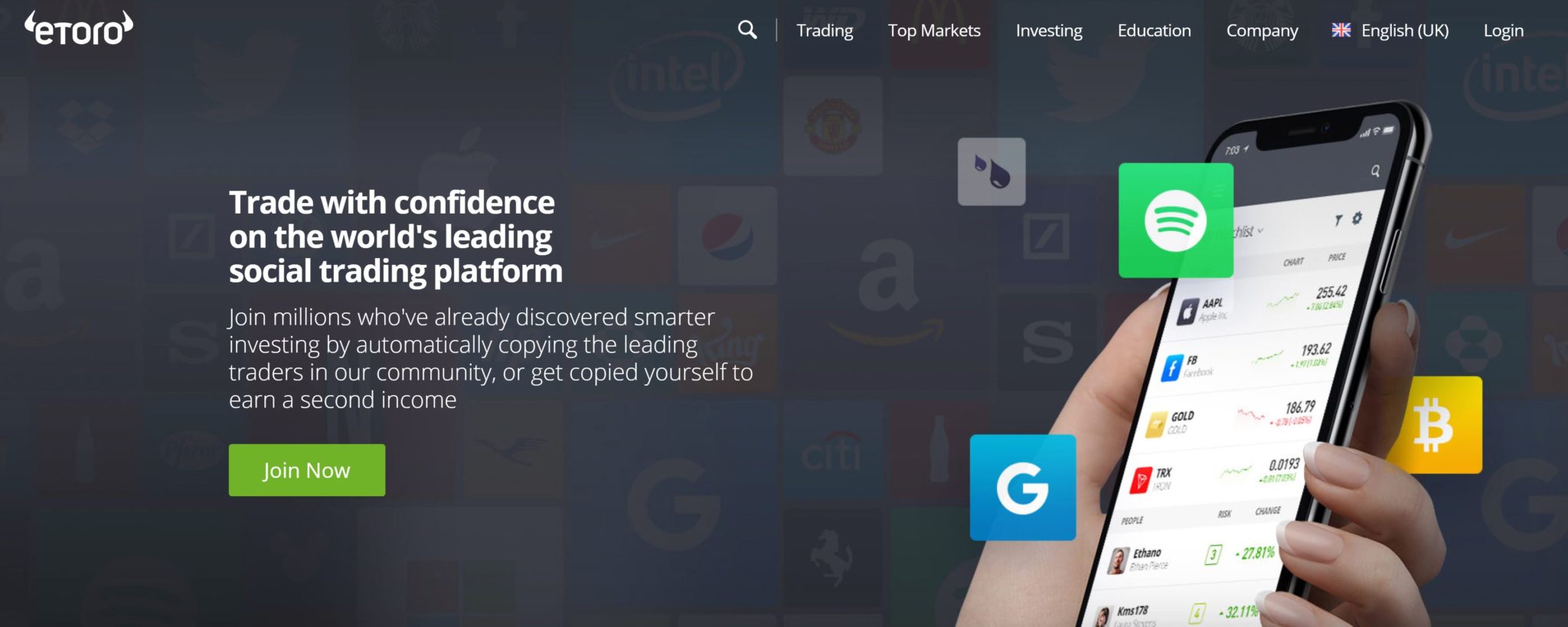
Task: Open the Investing menu item
Action: coord(1049,31)
